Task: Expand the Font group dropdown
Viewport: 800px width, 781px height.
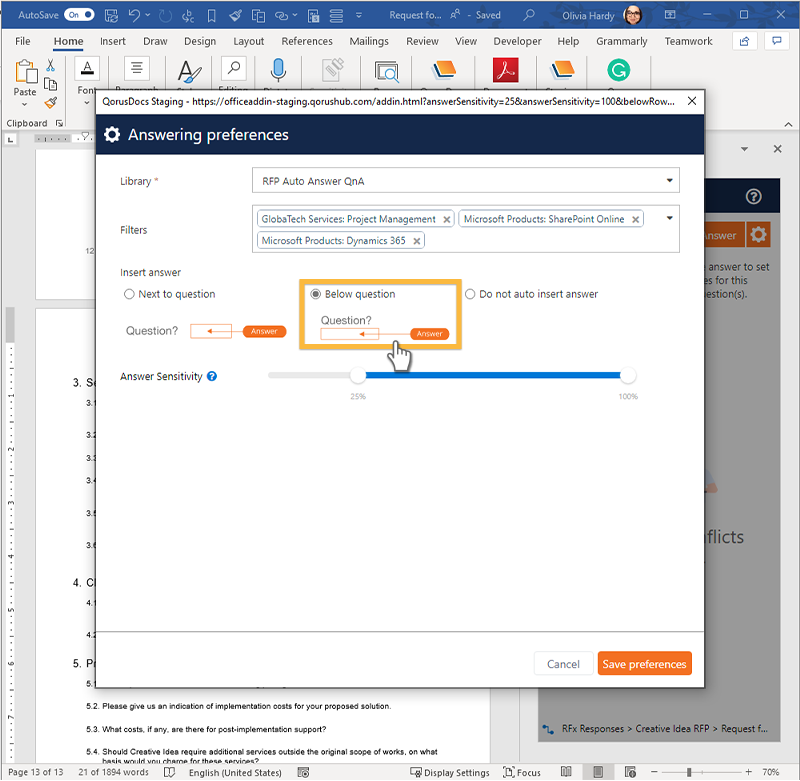Action: 87,103
